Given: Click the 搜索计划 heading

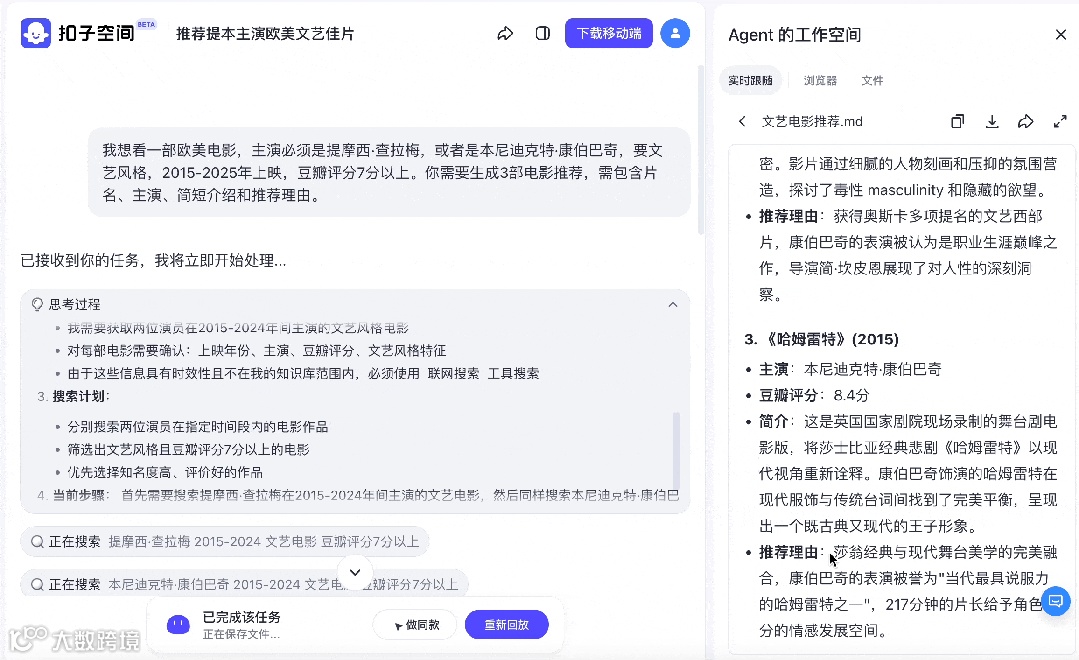Looking at the screenshot, I should tap(81, 396).
